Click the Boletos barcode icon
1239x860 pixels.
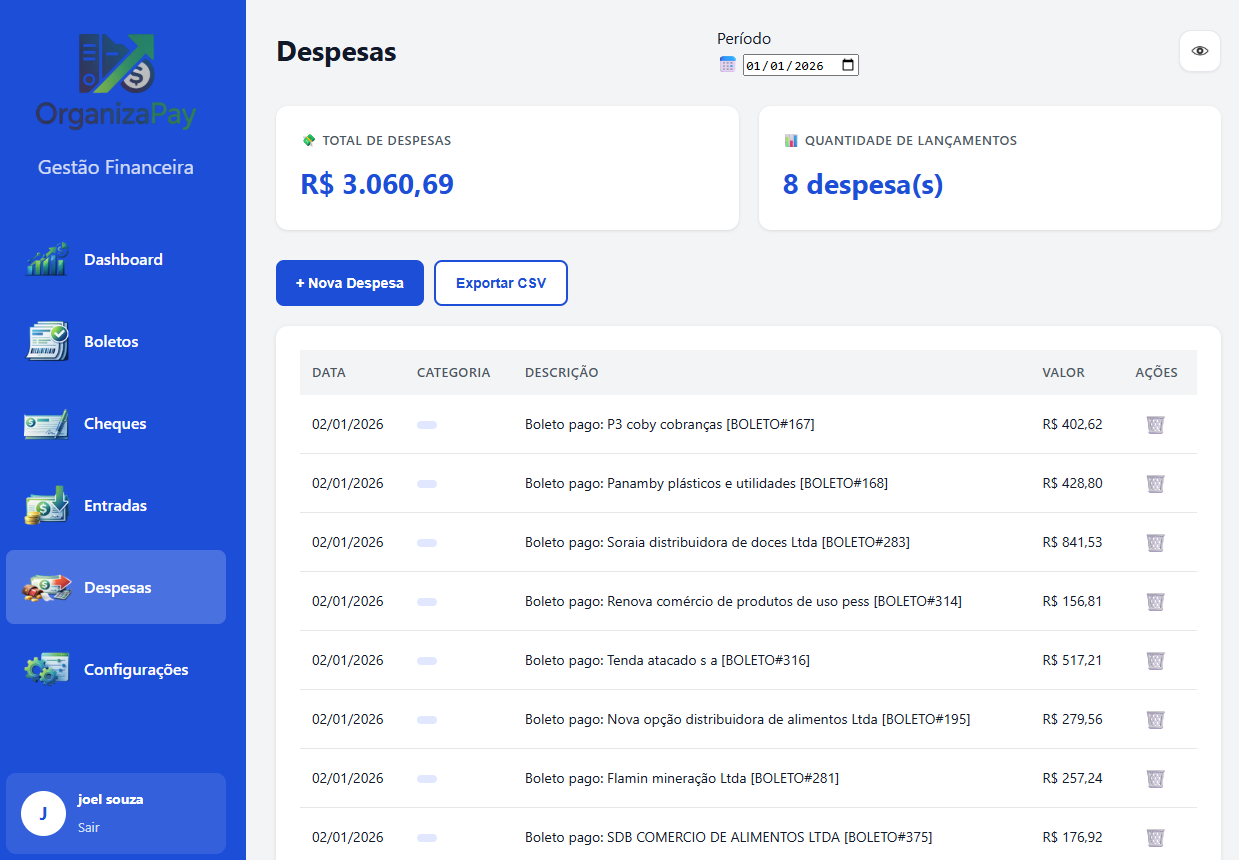coord(46,341)
